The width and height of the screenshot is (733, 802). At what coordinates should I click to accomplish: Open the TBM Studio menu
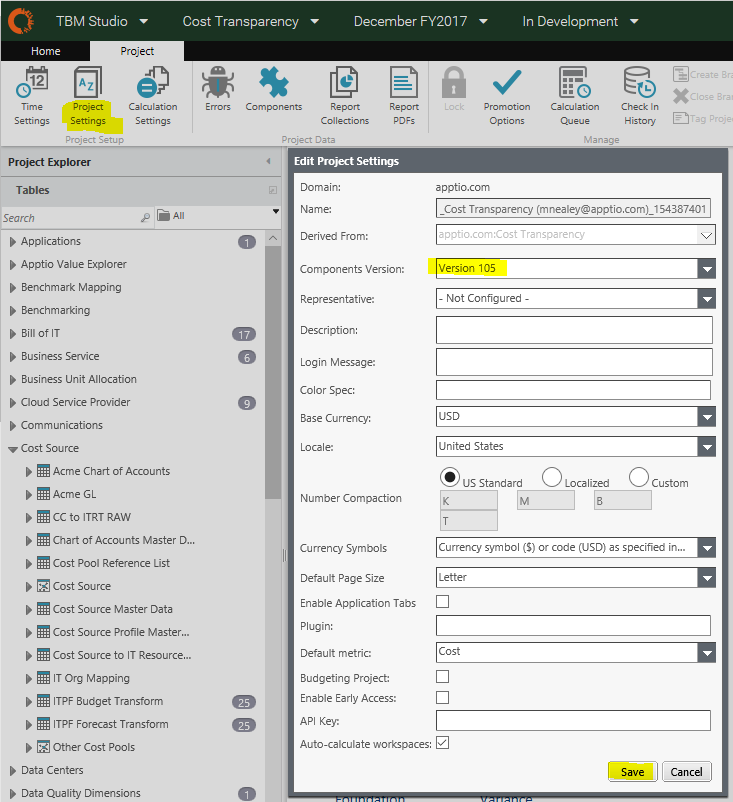102,21
